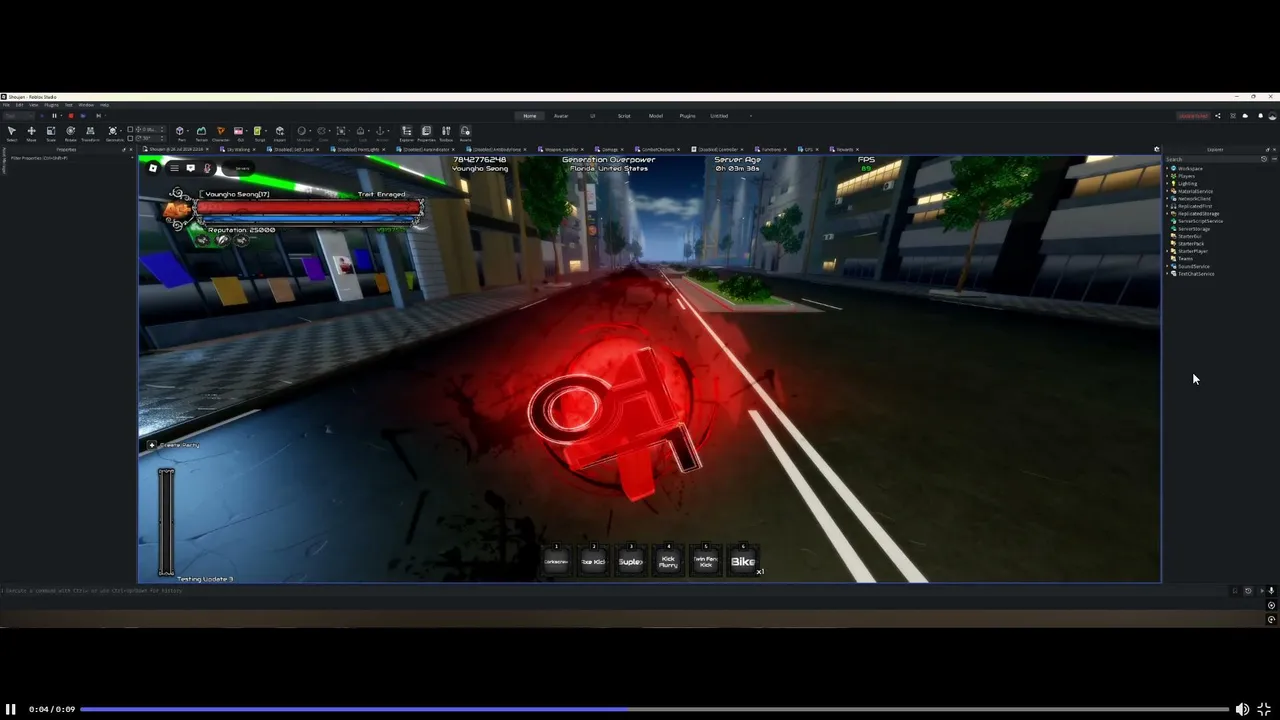Click the Suplex ability slot
Viewport: 1280px width, 720px height.
[630, 561]
